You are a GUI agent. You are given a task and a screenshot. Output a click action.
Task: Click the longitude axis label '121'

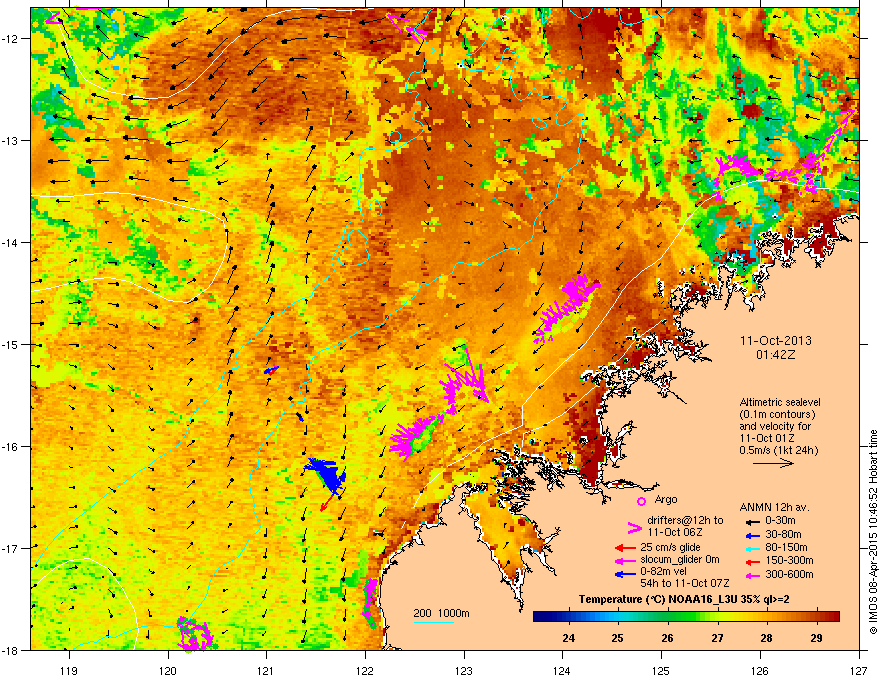[x=266, y=670]
